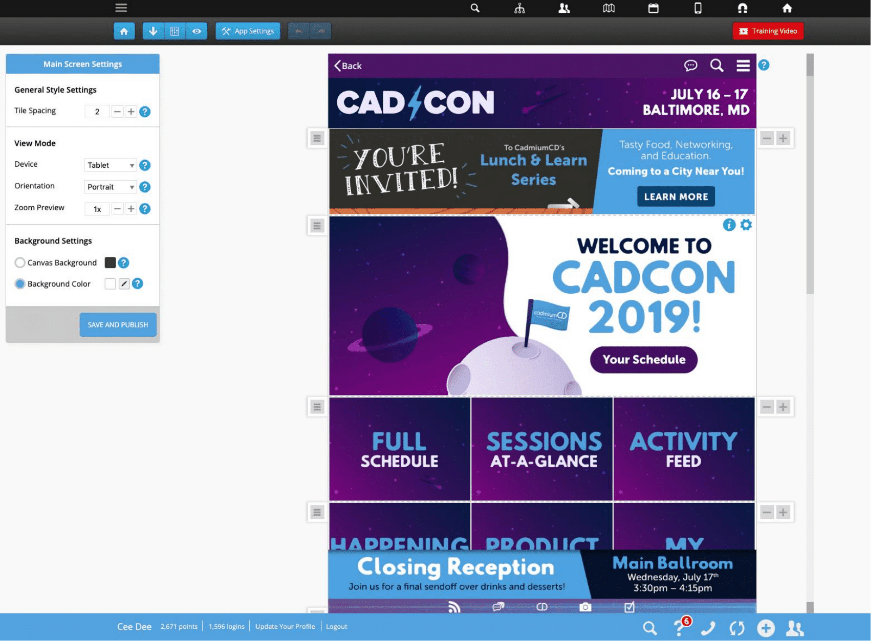
Task: Click the Update Your Profile link
Action: (285, 627)
